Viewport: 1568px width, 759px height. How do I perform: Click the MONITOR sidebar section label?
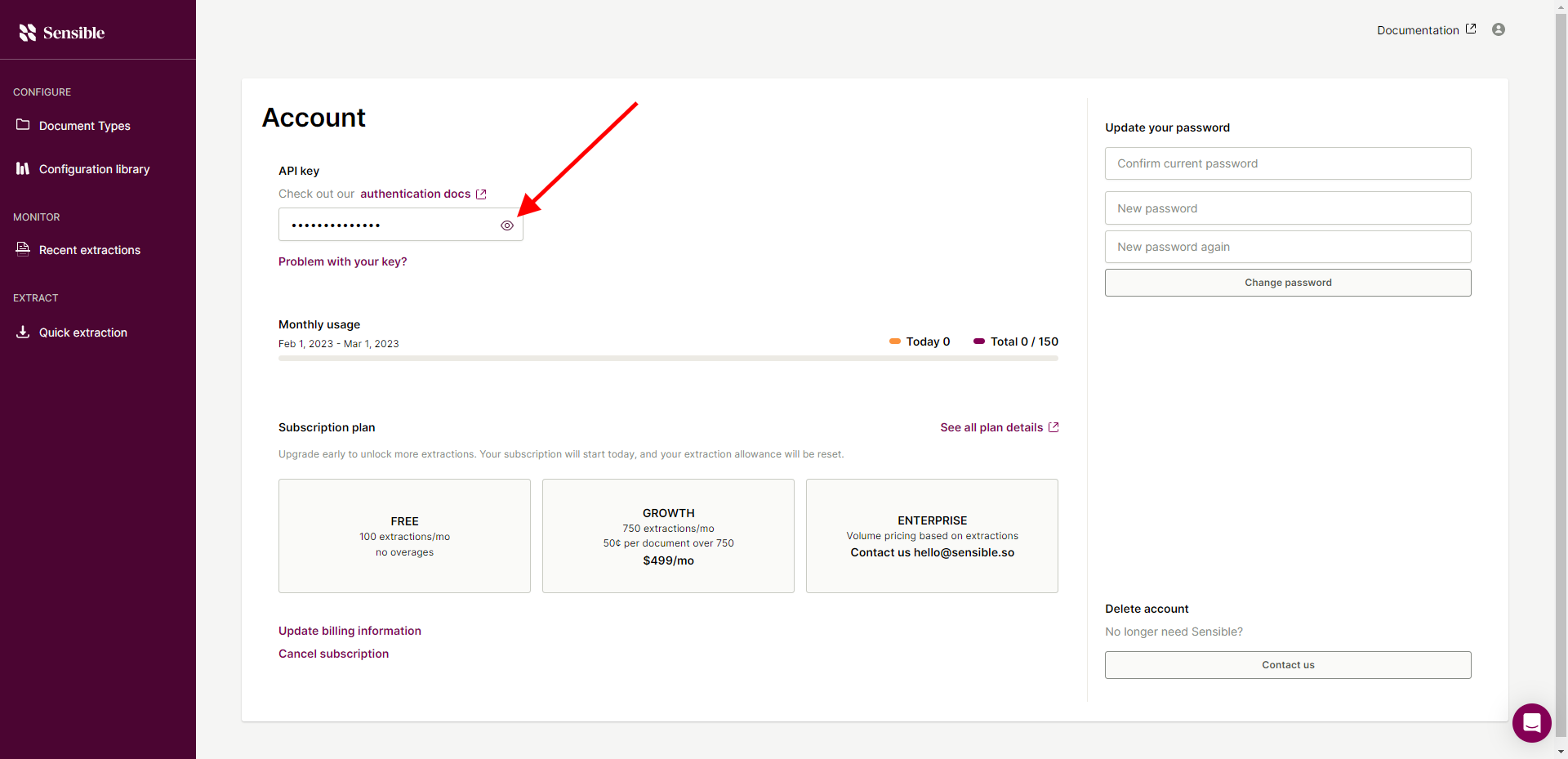tap(37, 217)
